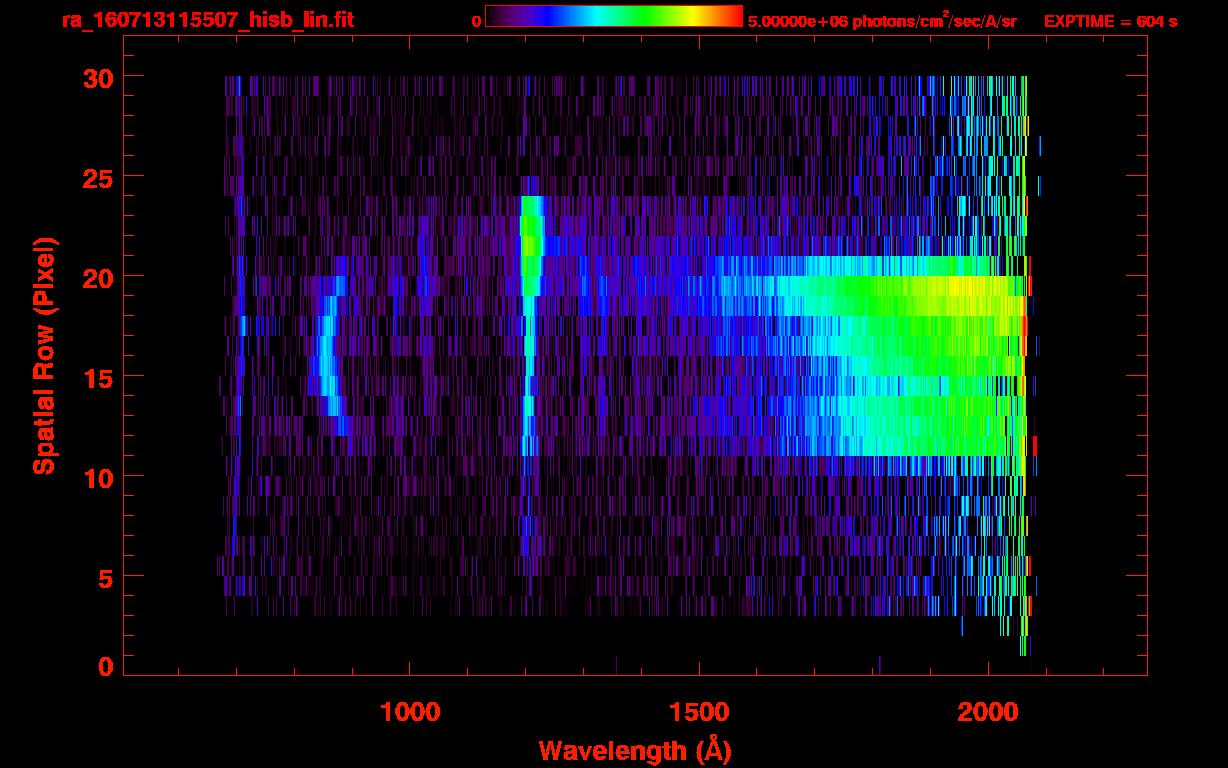Click the x-axis tick label 2000

[987, 711]
